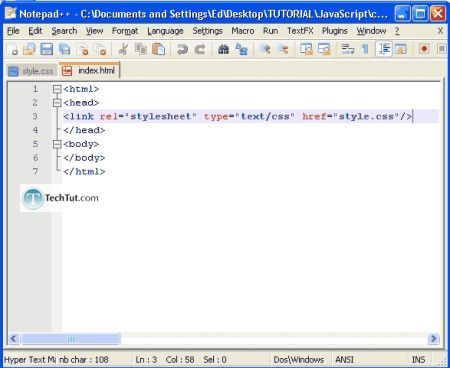This screenshot has width=450, height=368.
Task: Place cursor on the </head> line
Action: click(84, 130)
